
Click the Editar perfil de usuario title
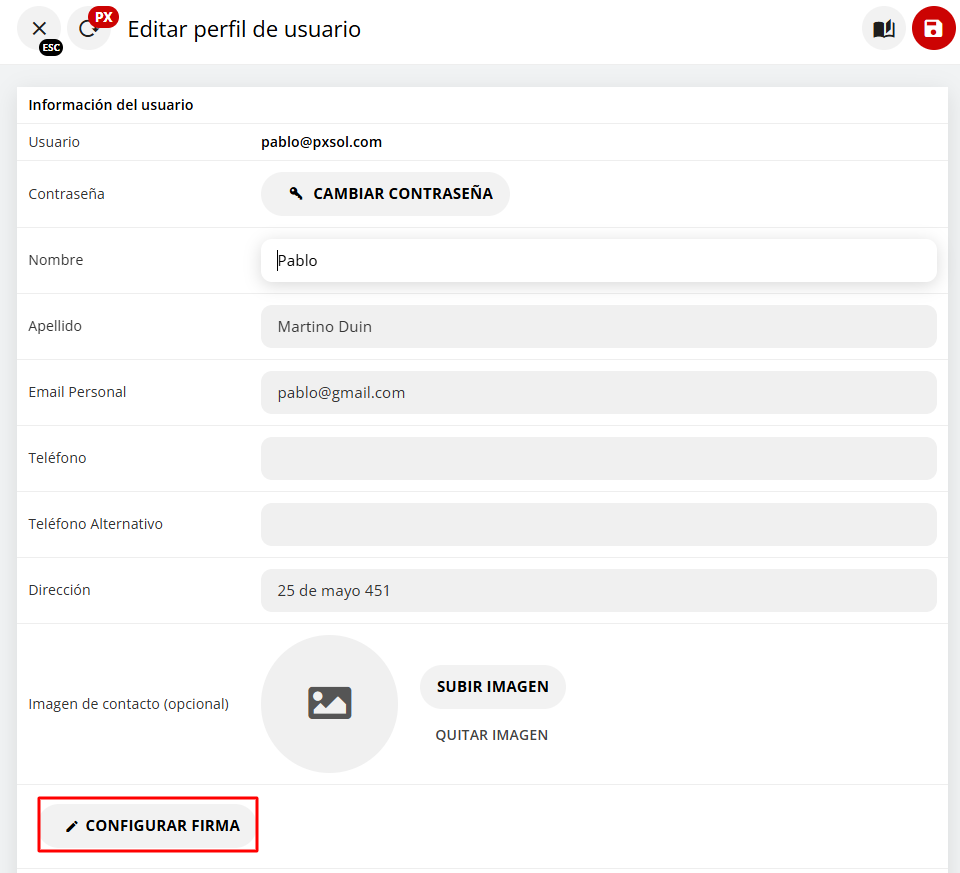tap(244, 30)
